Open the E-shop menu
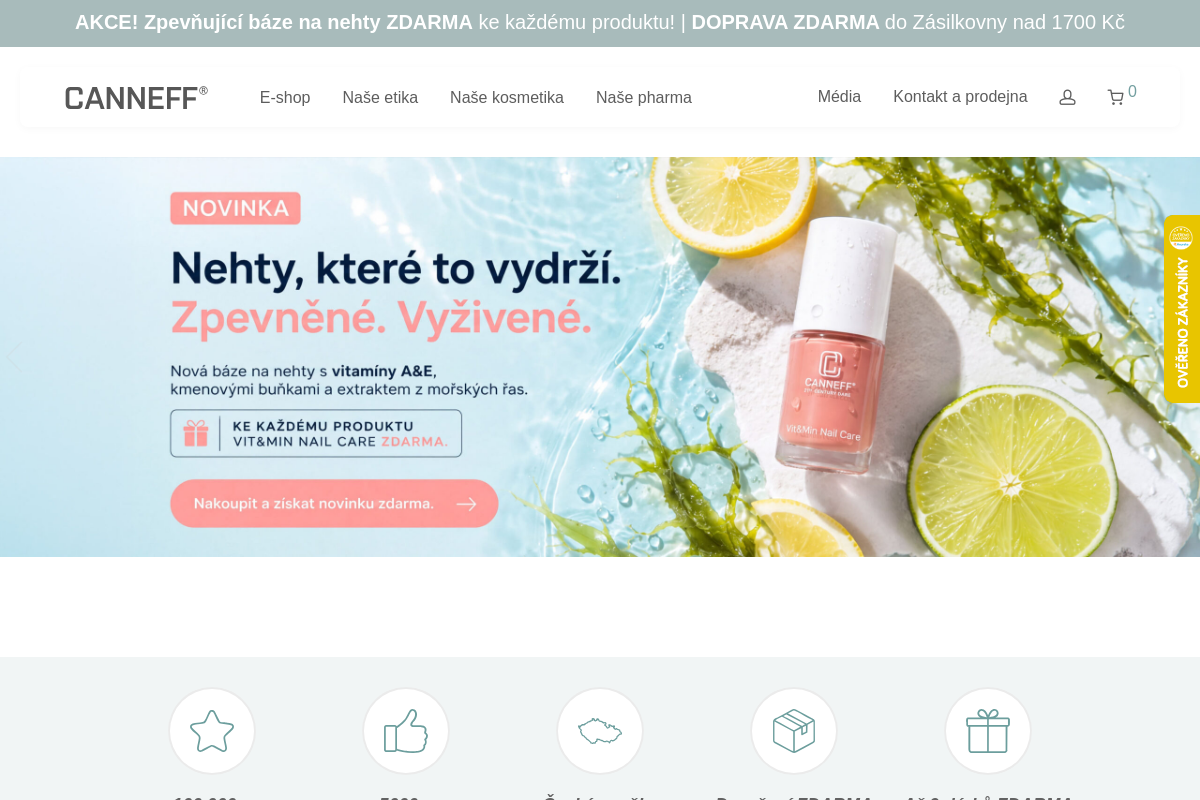Screen dimensions: 1200x800 (285, 97)
